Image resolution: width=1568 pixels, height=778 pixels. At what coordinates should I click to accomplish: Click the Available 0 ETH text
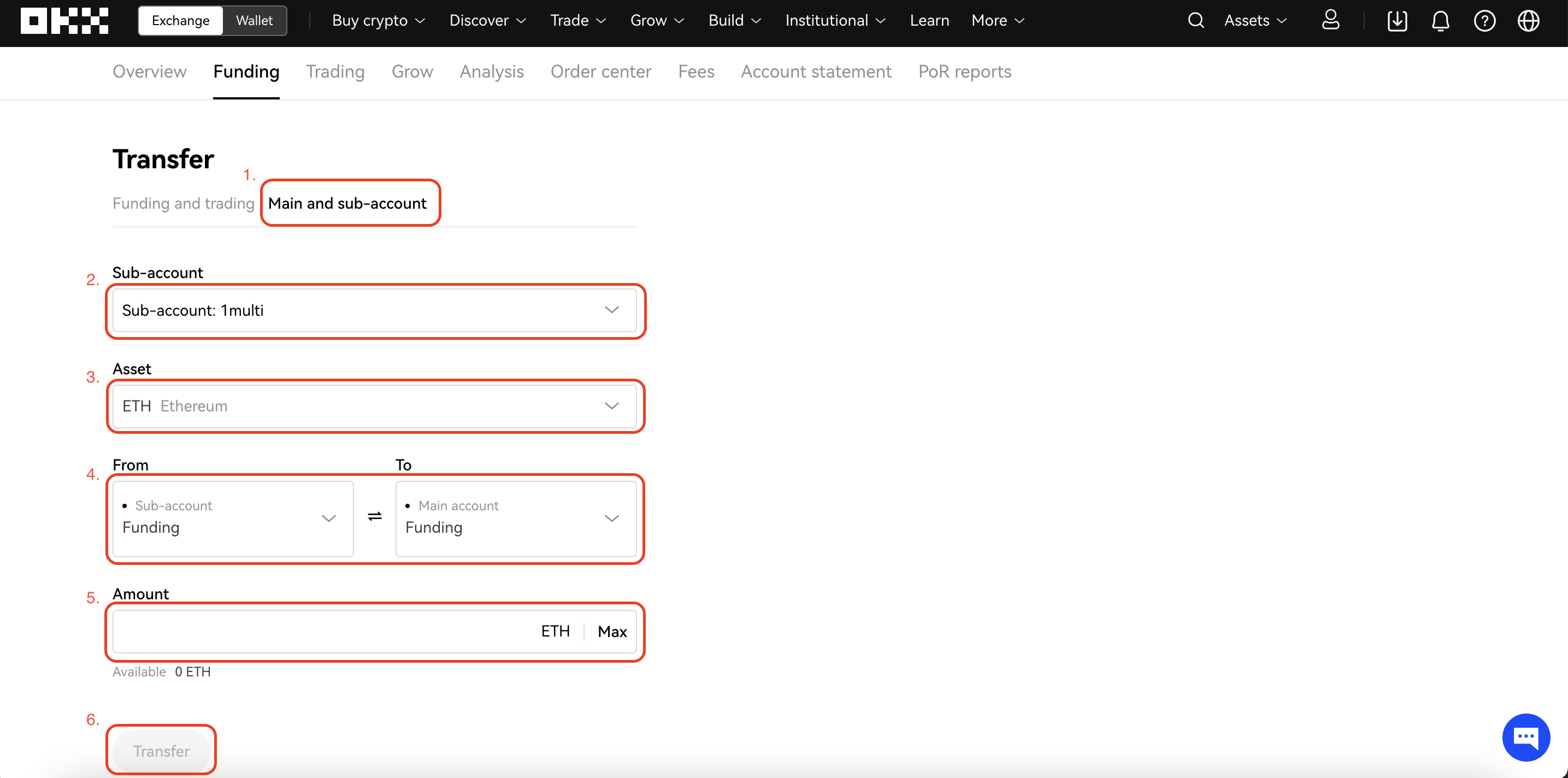click(x=161, y=672)
